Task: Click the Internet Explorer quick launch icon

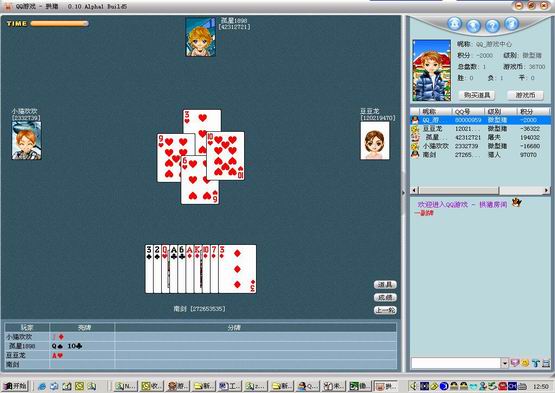Action: [42, 386]
